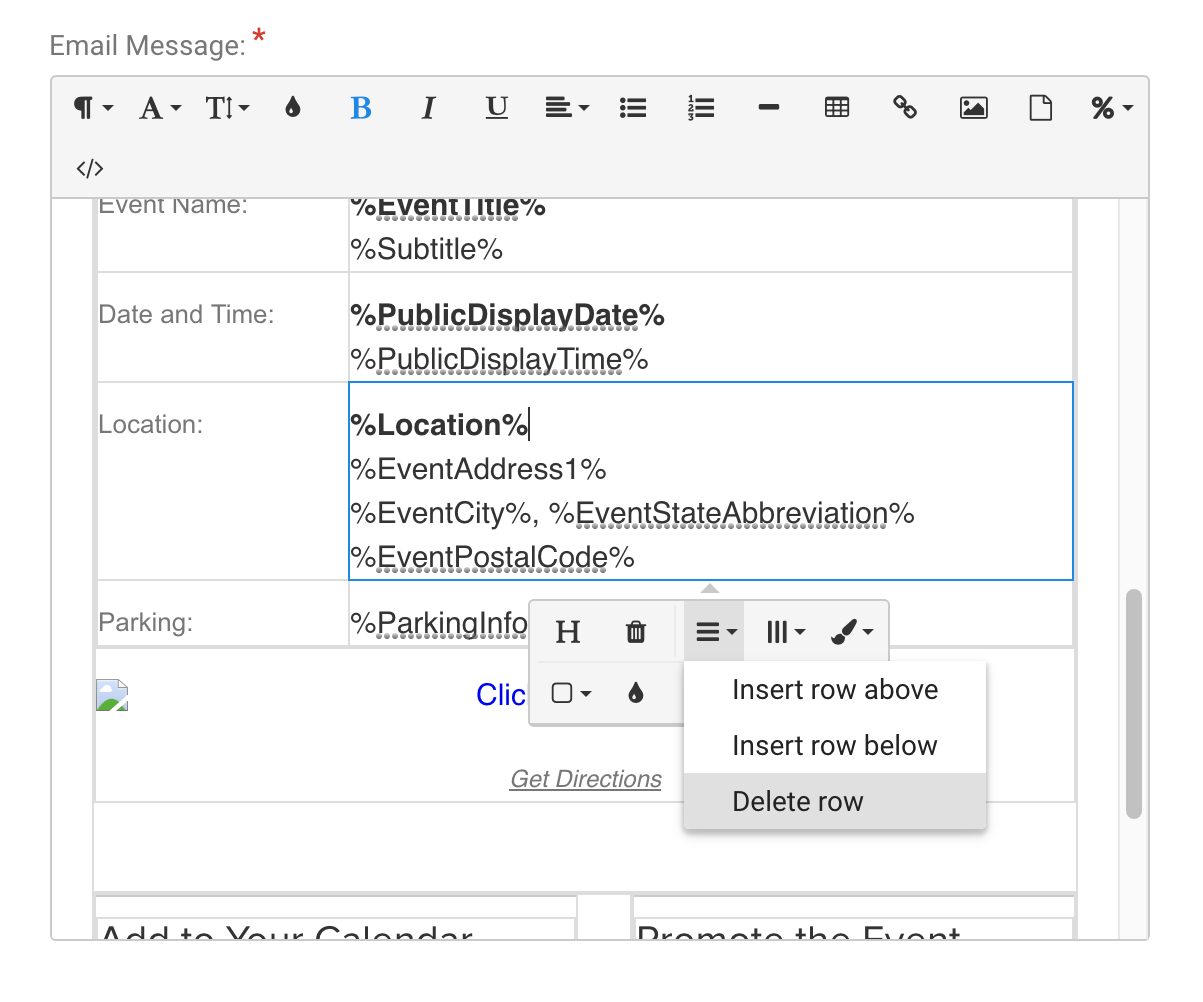Insert a numbered ordered list
This screenshot has width=1203, height=1002.
(x=701, y=108)
